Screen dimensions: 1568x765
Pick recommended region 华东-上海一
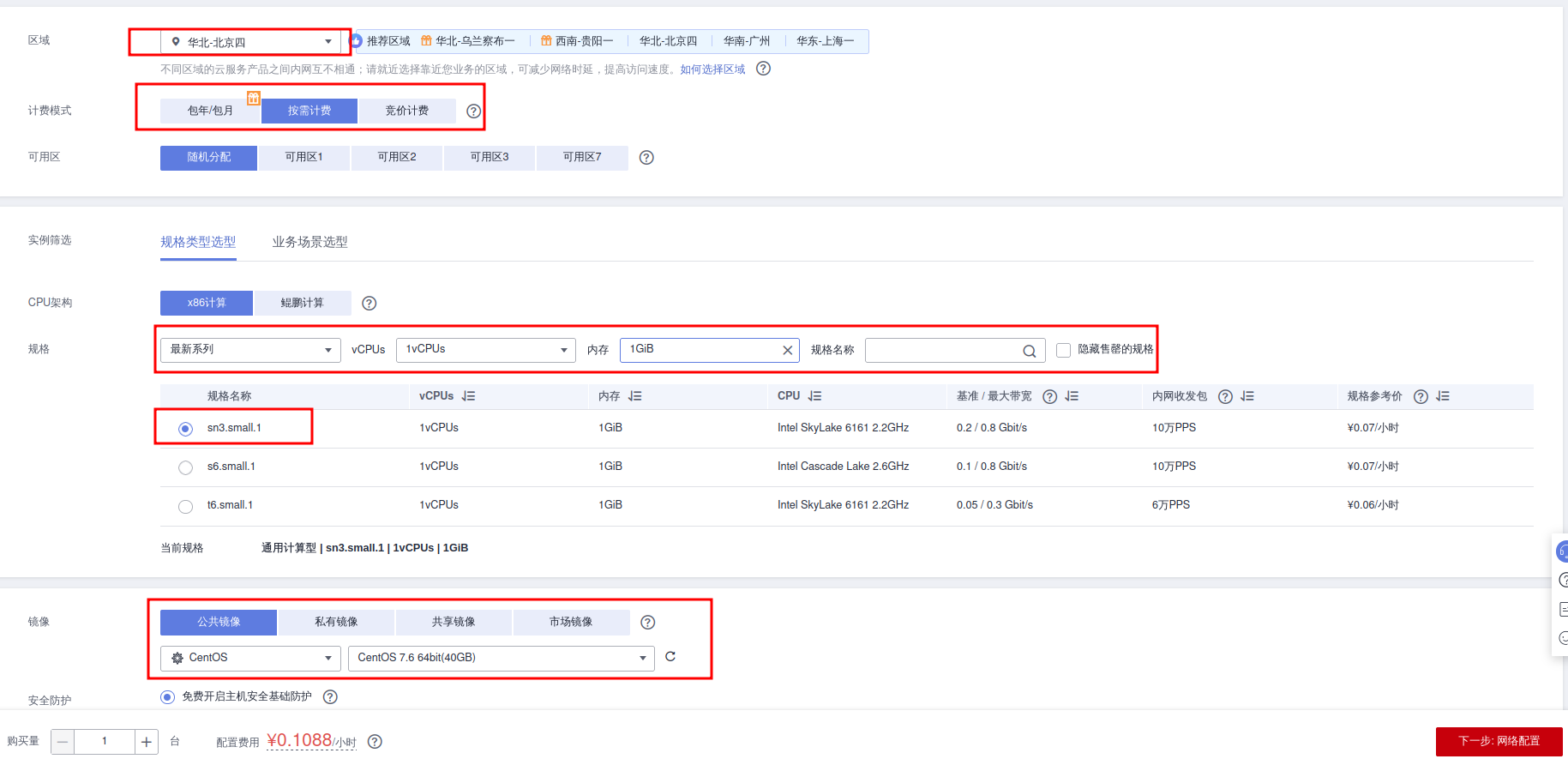826,41
